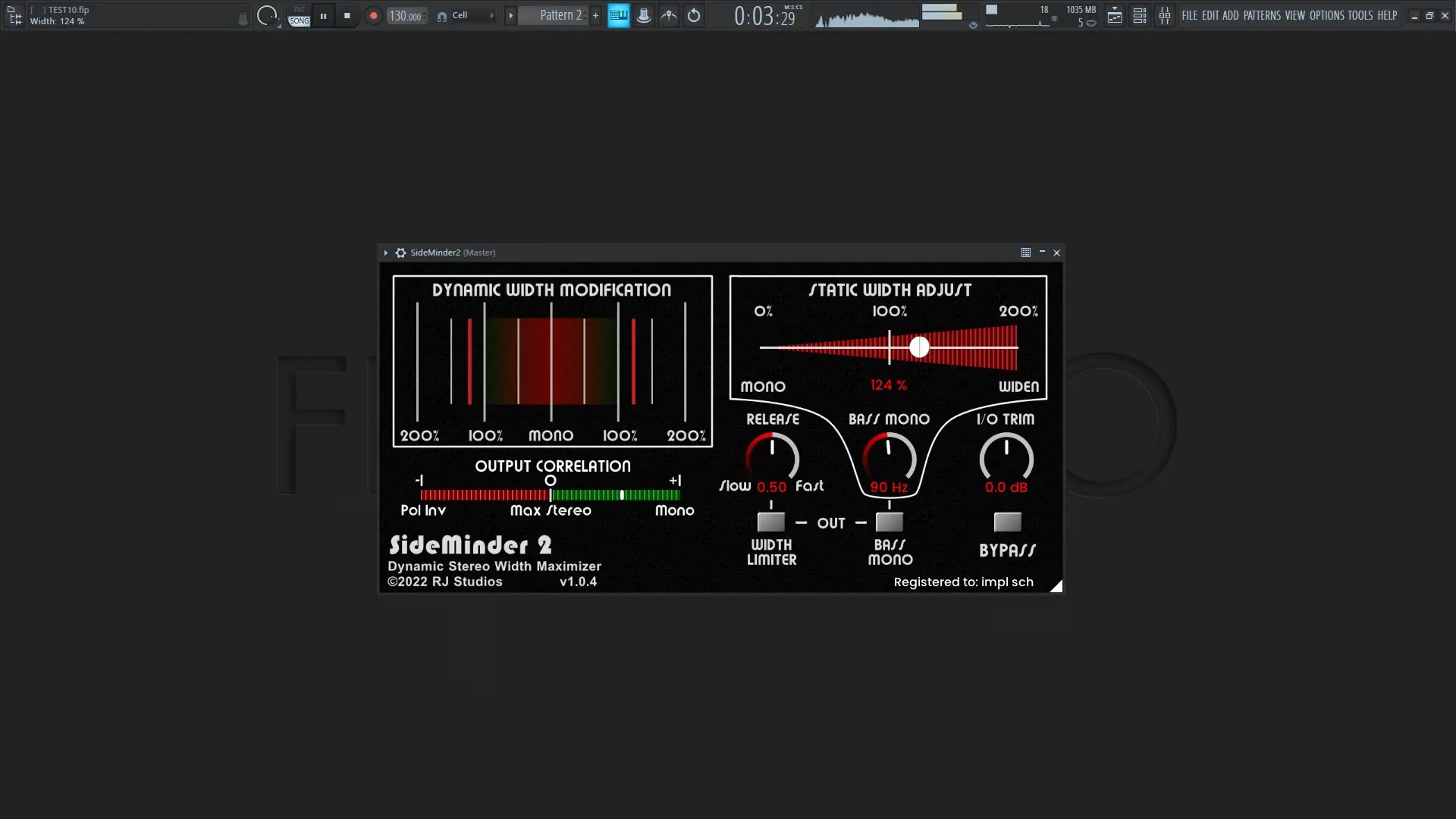Toggle between PAT and SONG mode
1456x819 pixels.
pyautogui.click(x=298, y=15)
